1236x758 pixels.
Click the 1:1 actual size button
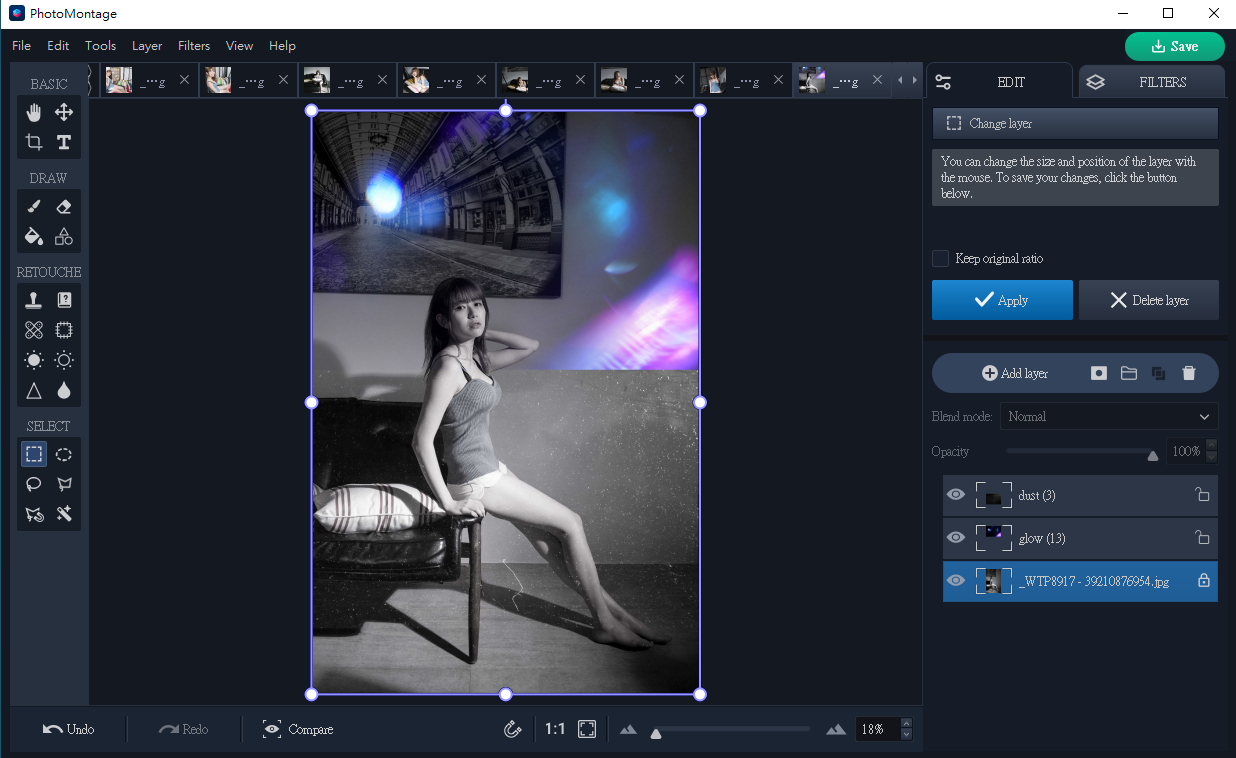coord(555,729)
